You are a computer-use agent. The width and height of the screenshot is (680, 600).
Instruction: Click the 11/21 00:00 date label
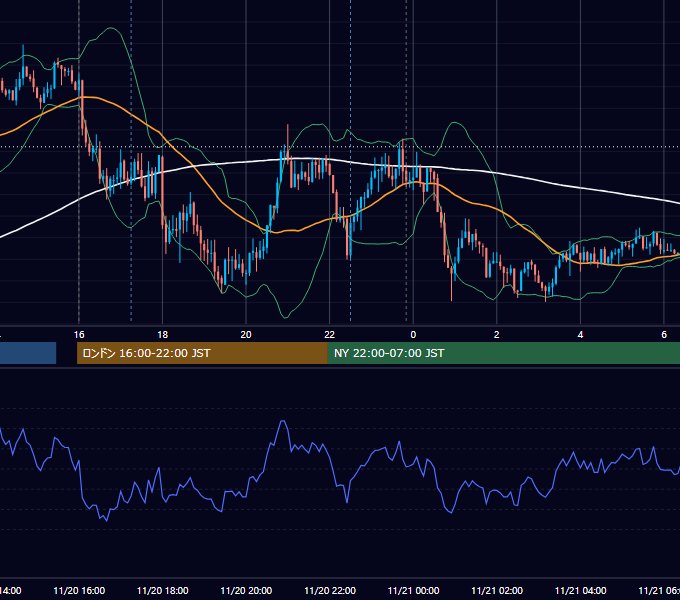point(413,591)
